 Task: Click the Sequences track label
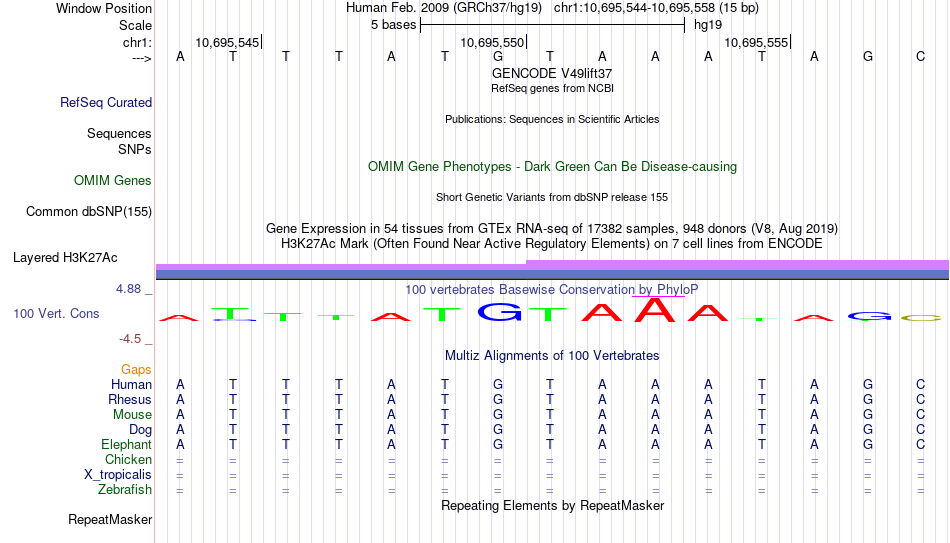click(x=119, y=133)
